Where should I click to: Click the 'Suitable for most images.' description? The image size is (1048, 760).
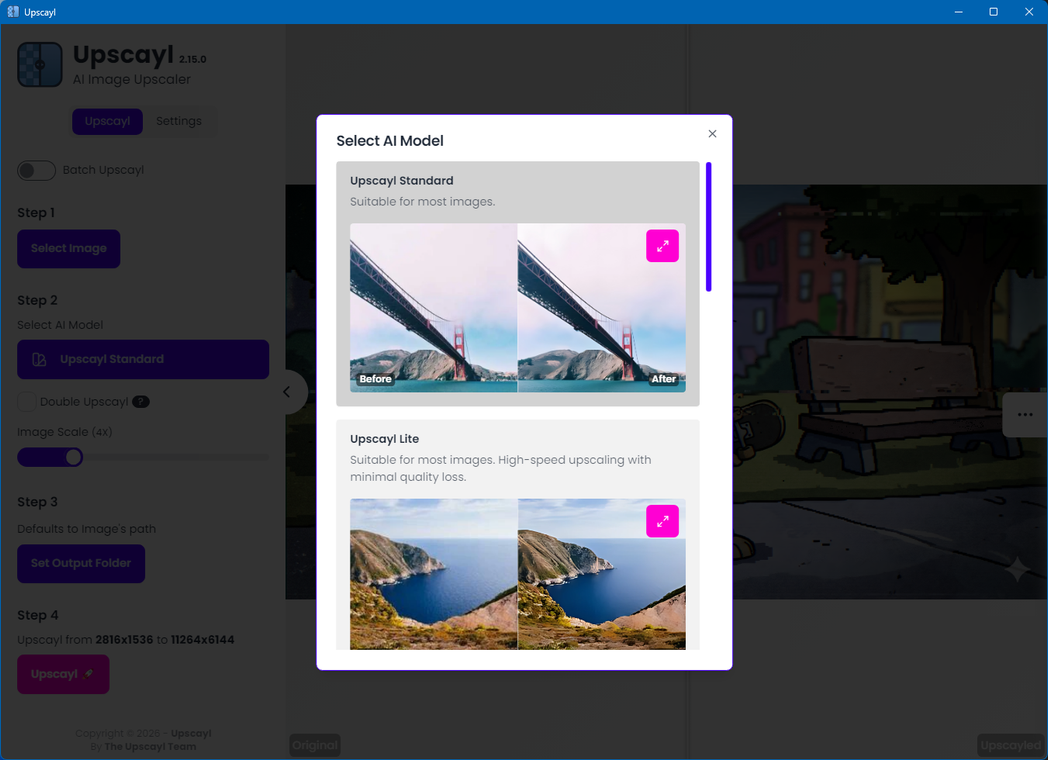point(422,202)
